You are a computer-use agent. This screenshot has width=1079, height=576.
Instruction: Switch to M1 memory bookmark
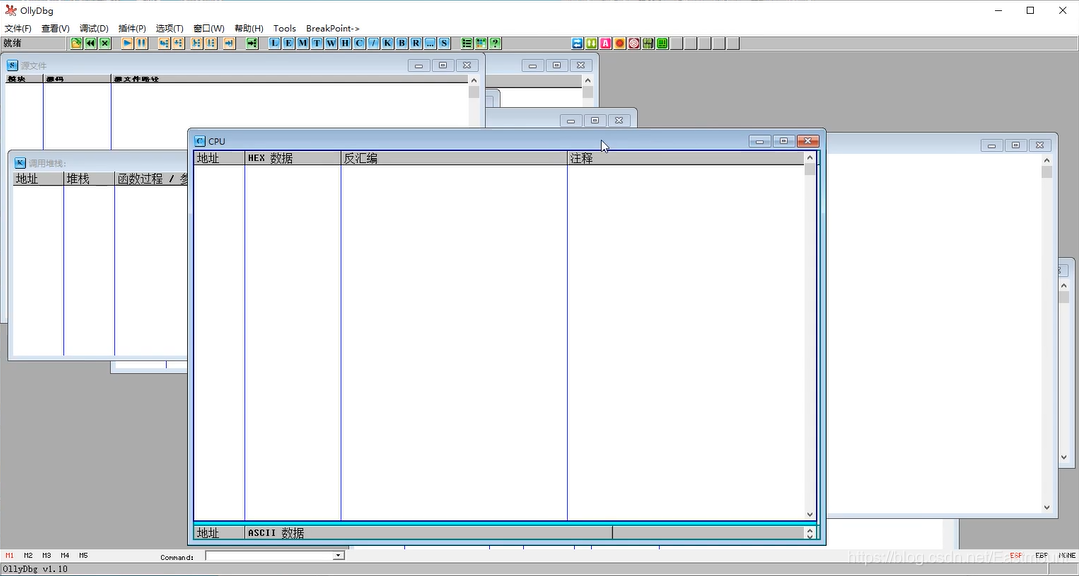pyautogui.click(x=10, y=555)
